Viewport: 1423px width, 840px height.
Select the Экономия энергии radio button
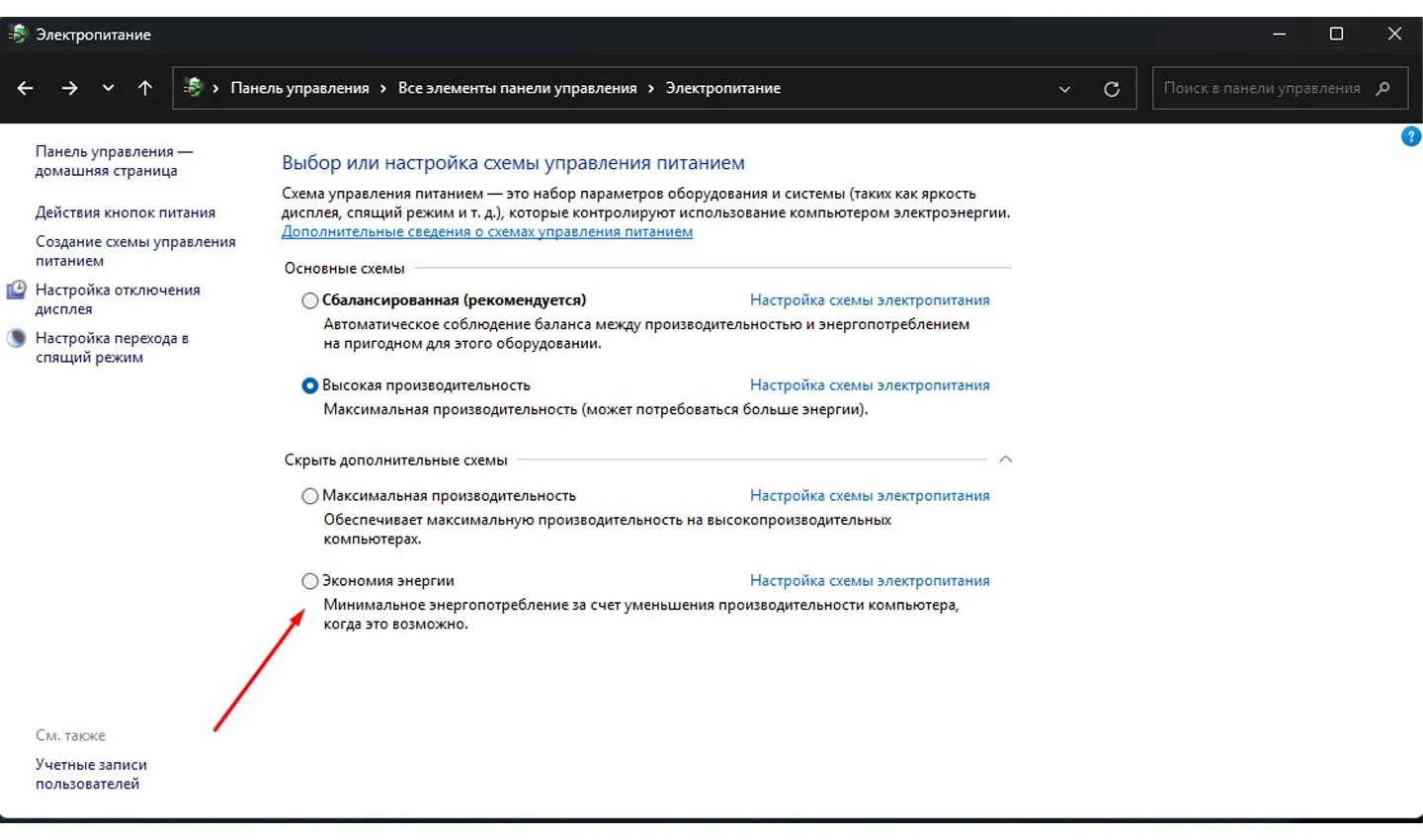click(x=310, y=581)
